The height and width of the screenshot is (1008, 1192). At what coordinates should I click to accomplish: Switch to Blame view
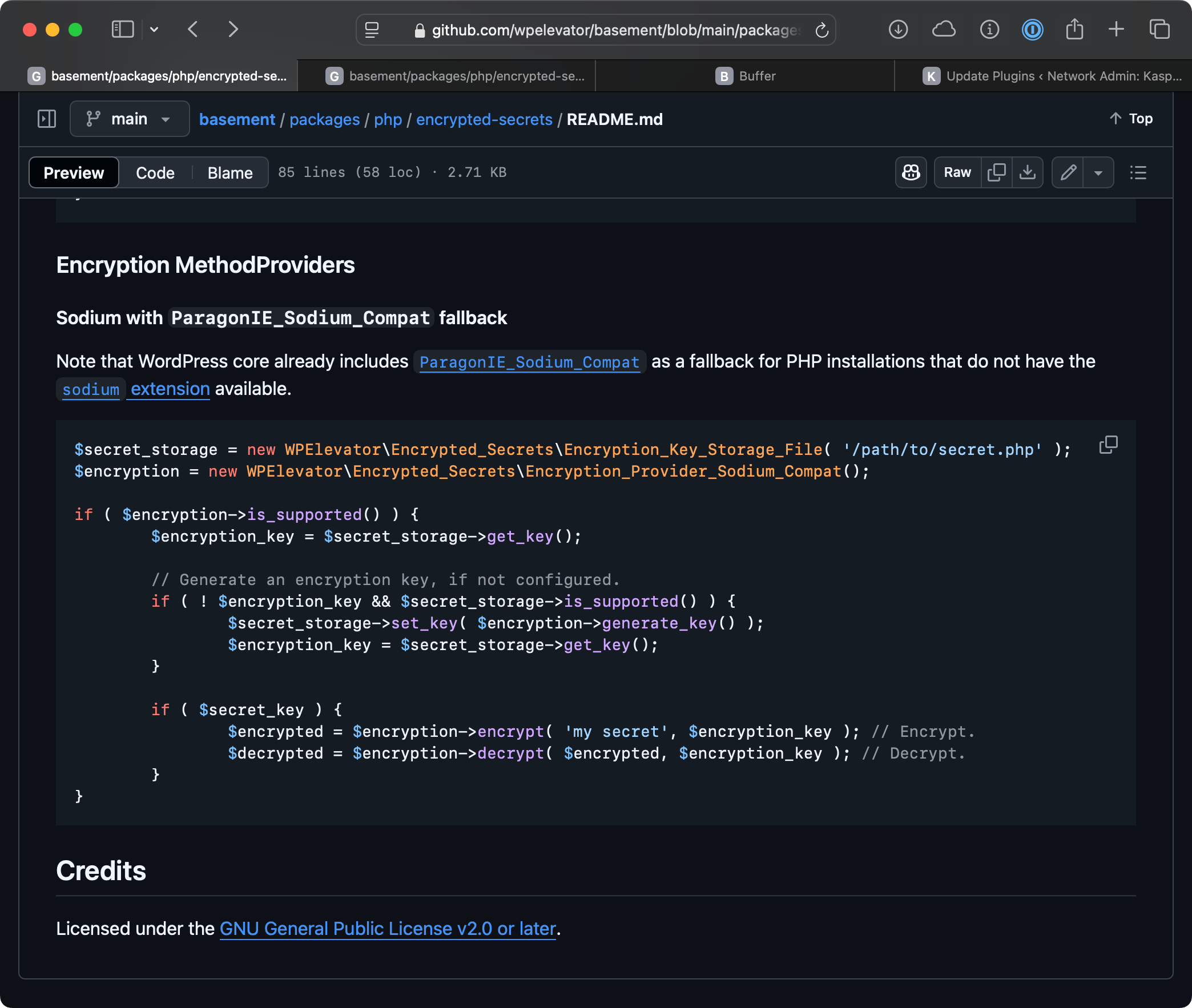point(229,172)
